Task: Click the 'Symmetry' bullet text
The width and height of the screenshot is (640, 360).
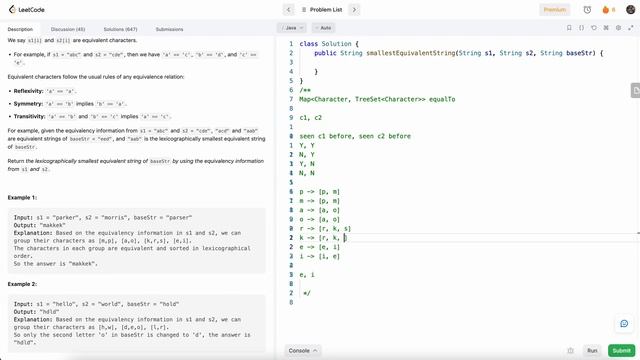Action: tap(70, 104)
